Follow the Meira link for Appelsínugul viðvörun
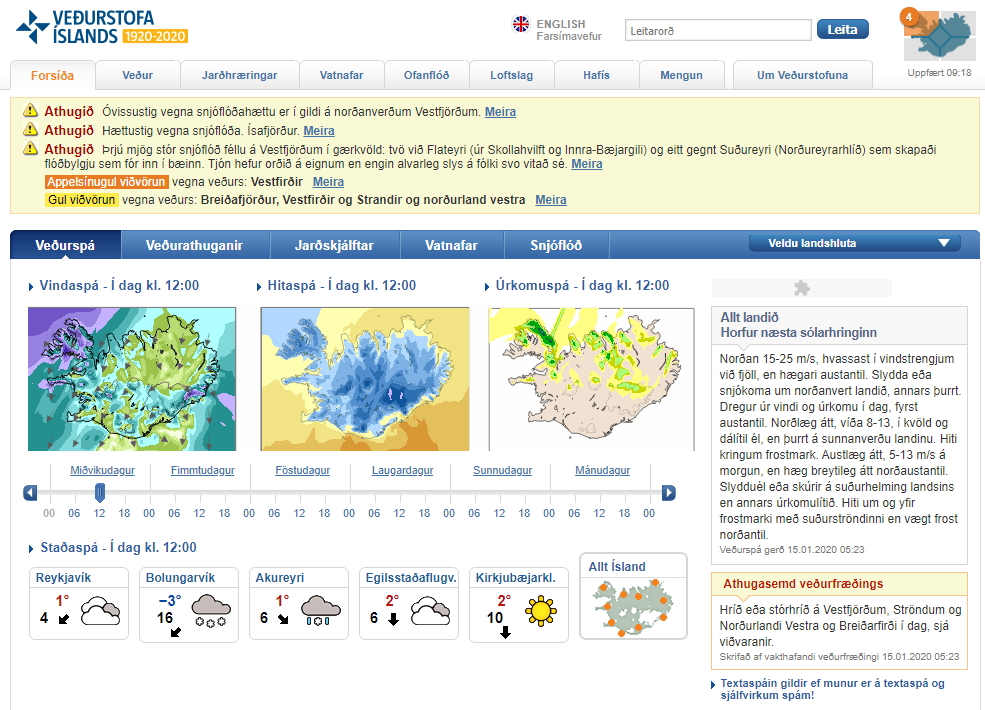Viewport: 985px width, 710px height. (x=328, y=182)
